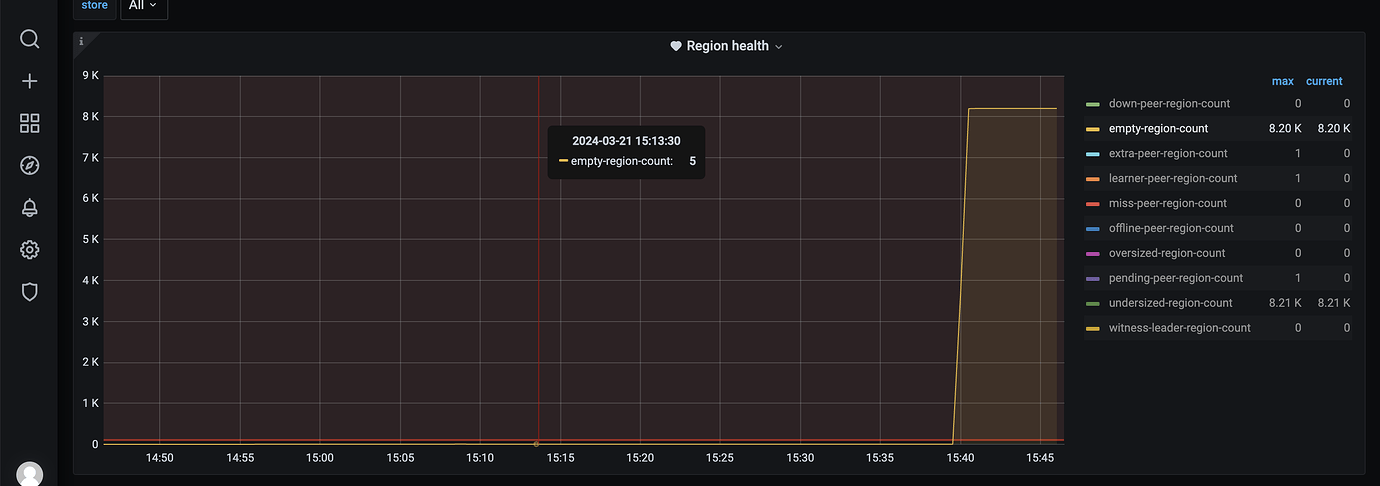The height and width of the screenshot is (486, 1380).
Task: Open the Server Admin shield icon
Action: [x=30, y=291]
